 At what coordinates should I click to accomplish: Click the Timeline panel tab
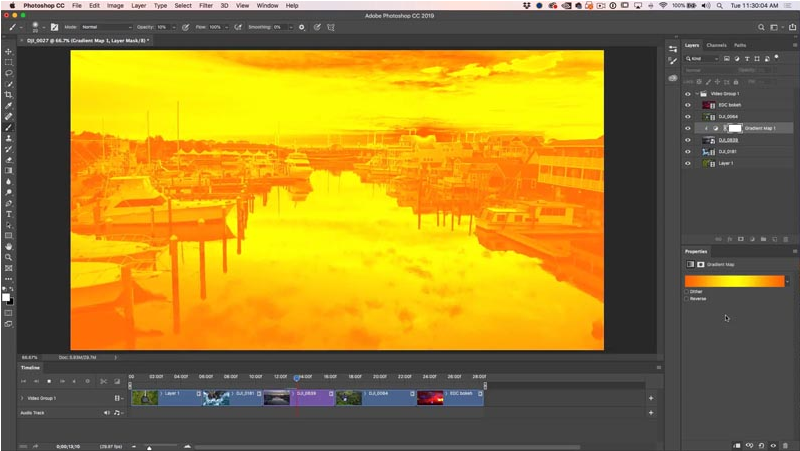click(30, 367)
